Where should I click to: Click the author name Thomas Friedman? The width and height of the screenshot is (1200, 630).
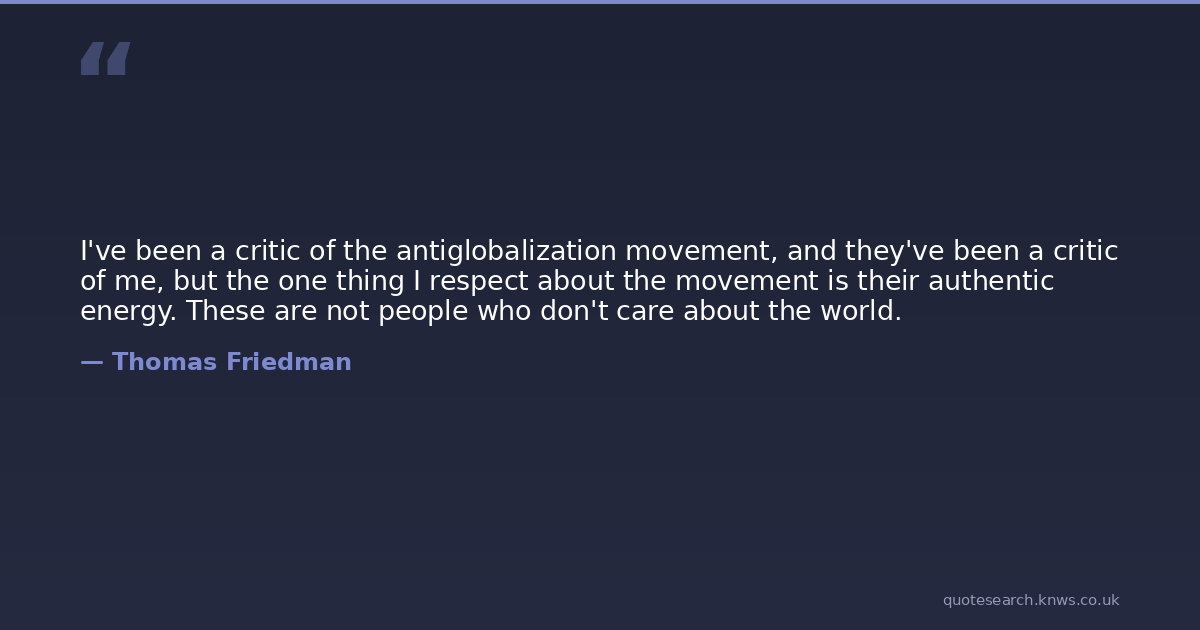pyautogui.click(x=231, y=362)
